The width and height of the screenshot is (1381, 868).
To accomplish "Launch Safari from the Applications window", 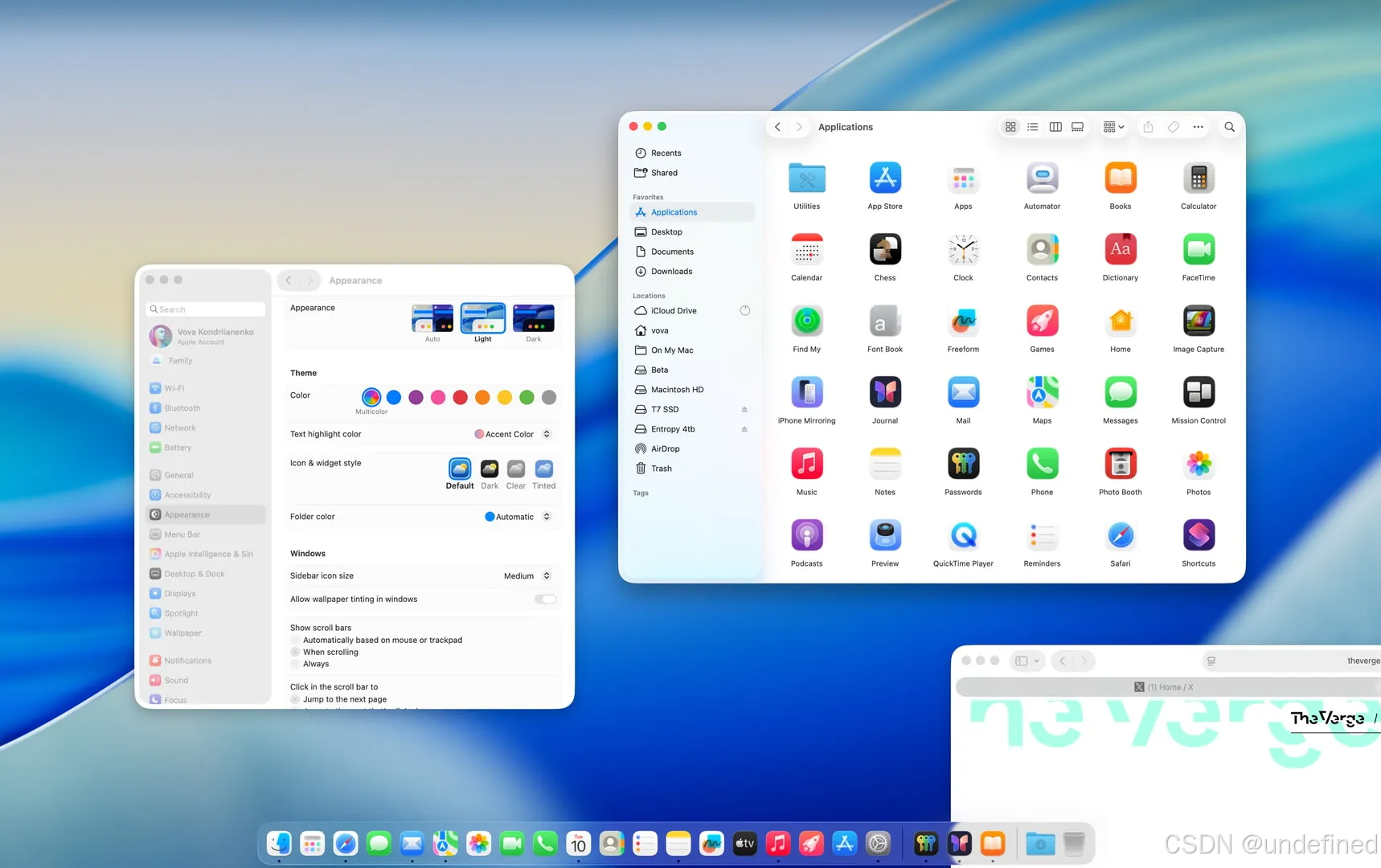I will 1121,535.
